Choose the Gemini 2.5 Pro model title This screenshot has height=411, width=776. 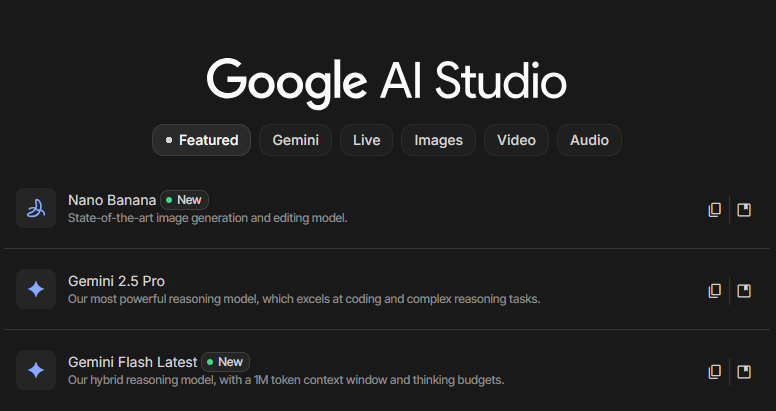pyautogui.click(x=116, y=281)
